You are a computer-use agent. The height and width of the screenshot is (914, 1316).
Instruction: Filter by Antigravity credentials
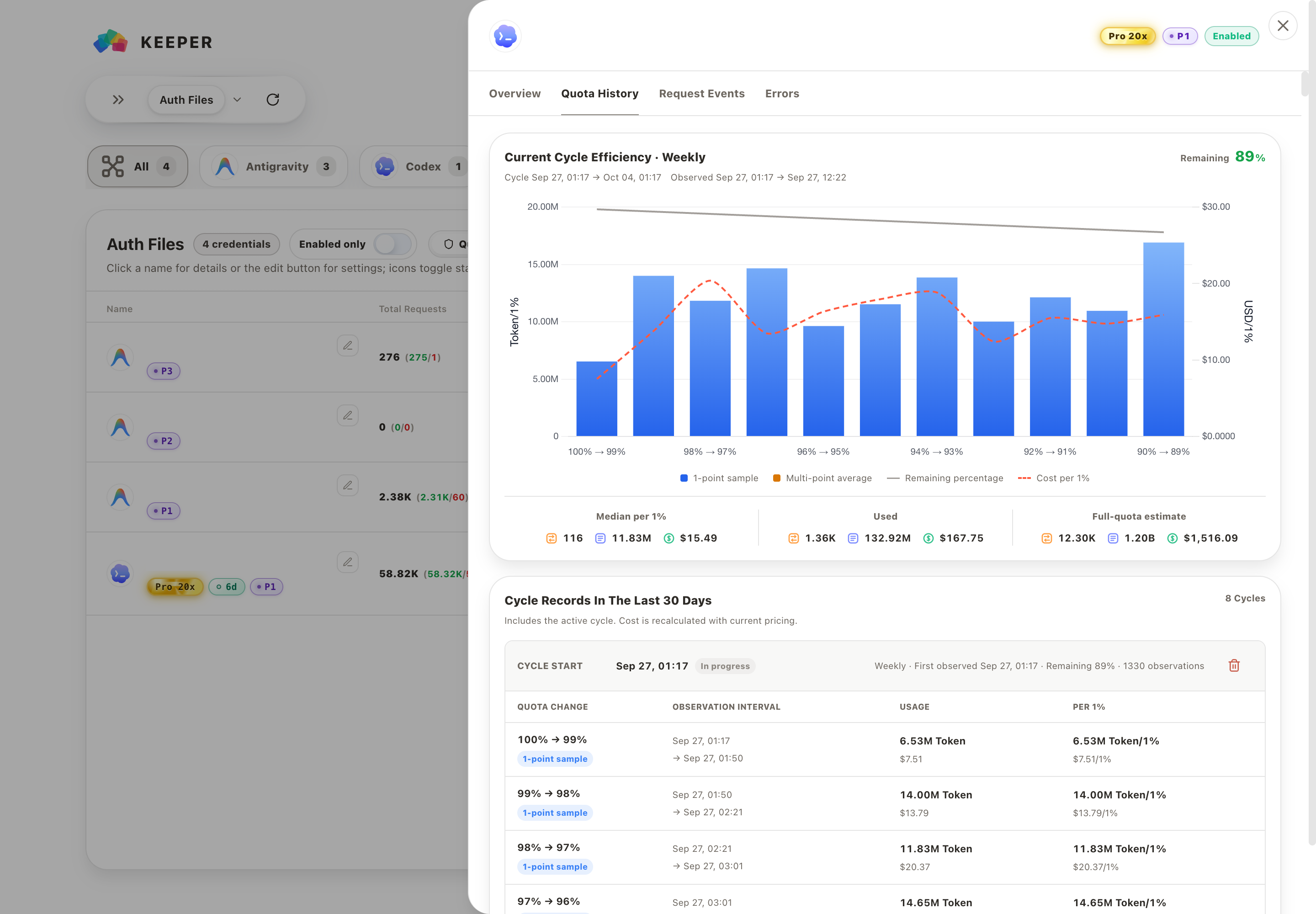(x=274, y=167)
